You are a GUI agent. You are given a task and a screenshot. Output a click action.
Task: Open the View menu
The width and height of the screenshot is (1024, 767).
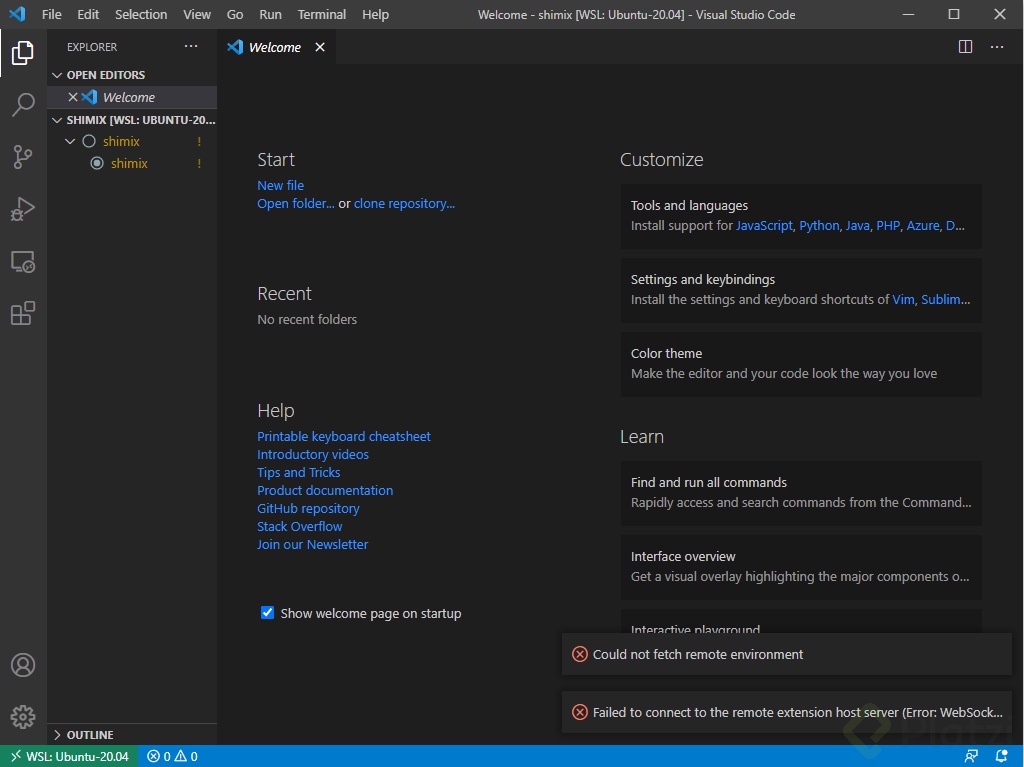(197, 14)
